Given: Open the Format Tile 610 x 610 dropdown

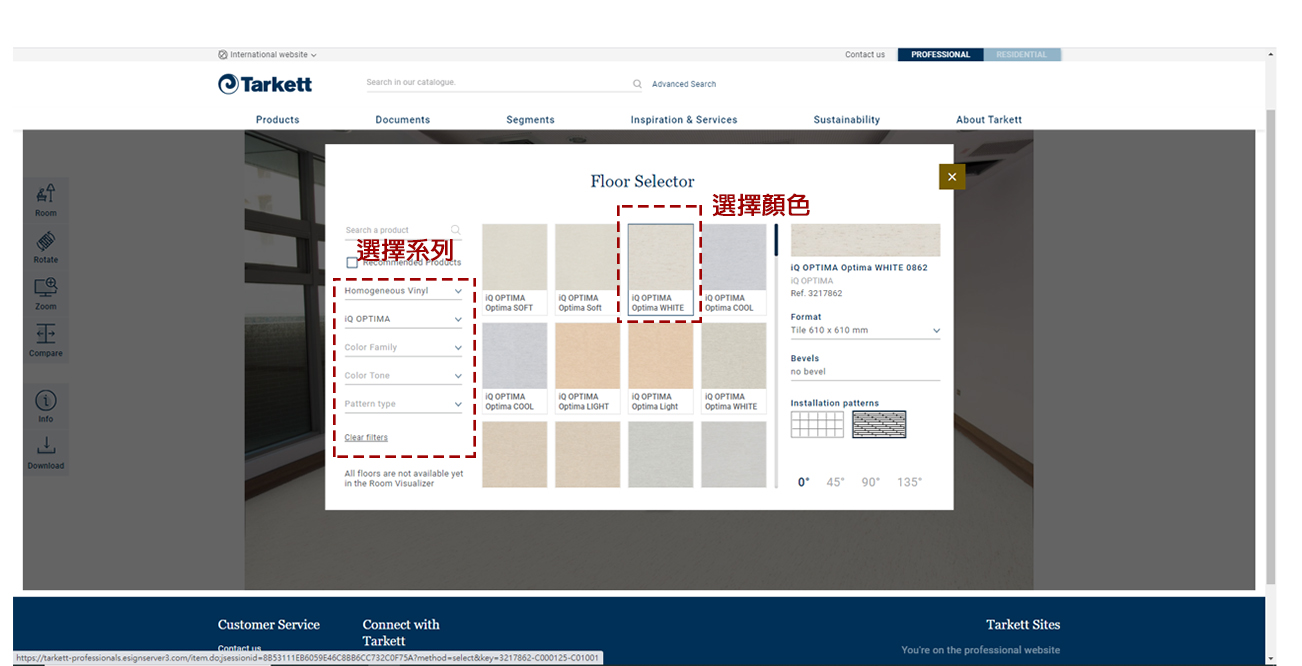Looking at the screenshot, I should [x=866, y=330].
